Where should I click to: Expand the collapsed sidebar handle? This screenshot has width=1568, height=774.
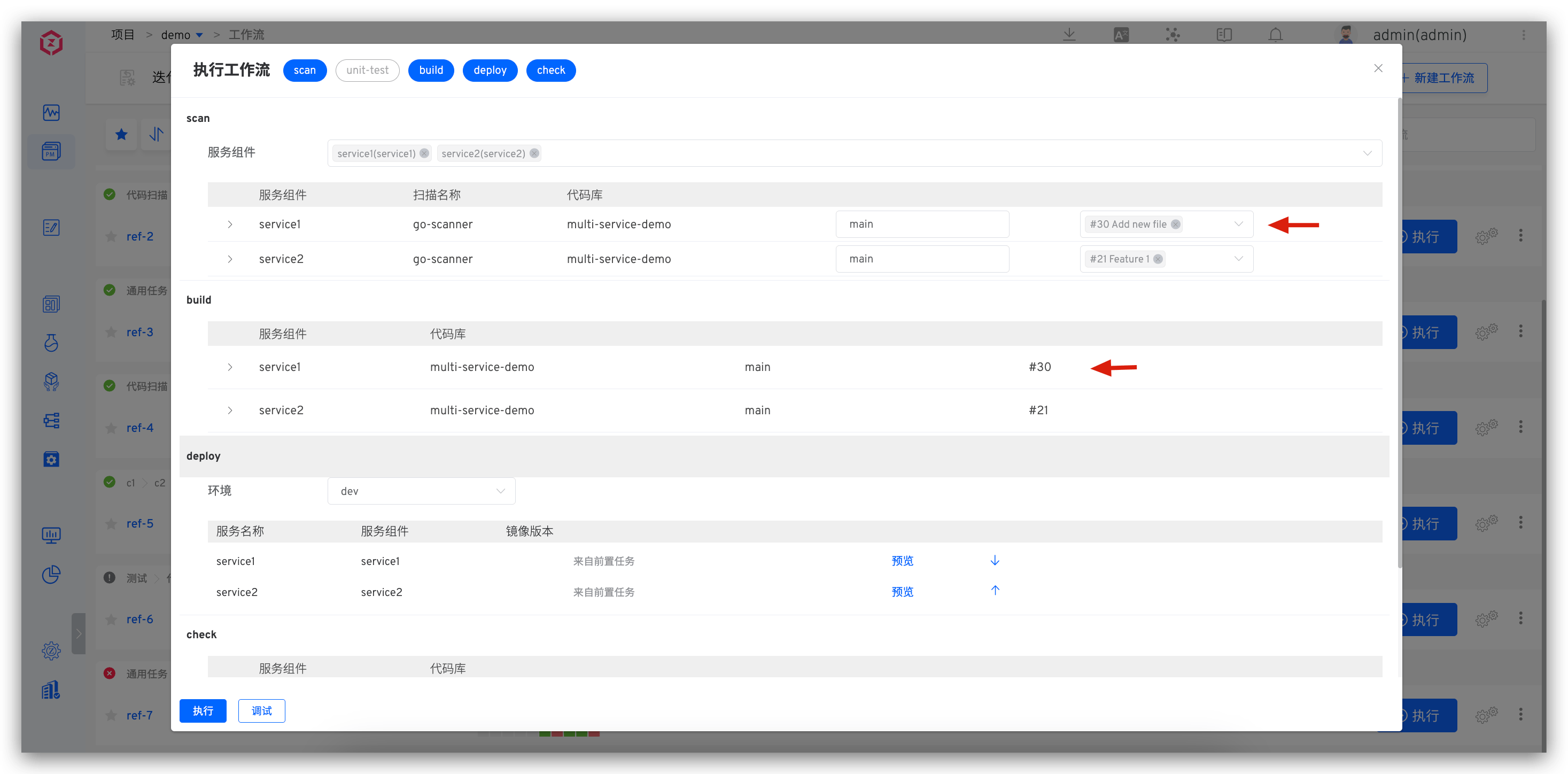pyautogui.click(x=79, y=633)
